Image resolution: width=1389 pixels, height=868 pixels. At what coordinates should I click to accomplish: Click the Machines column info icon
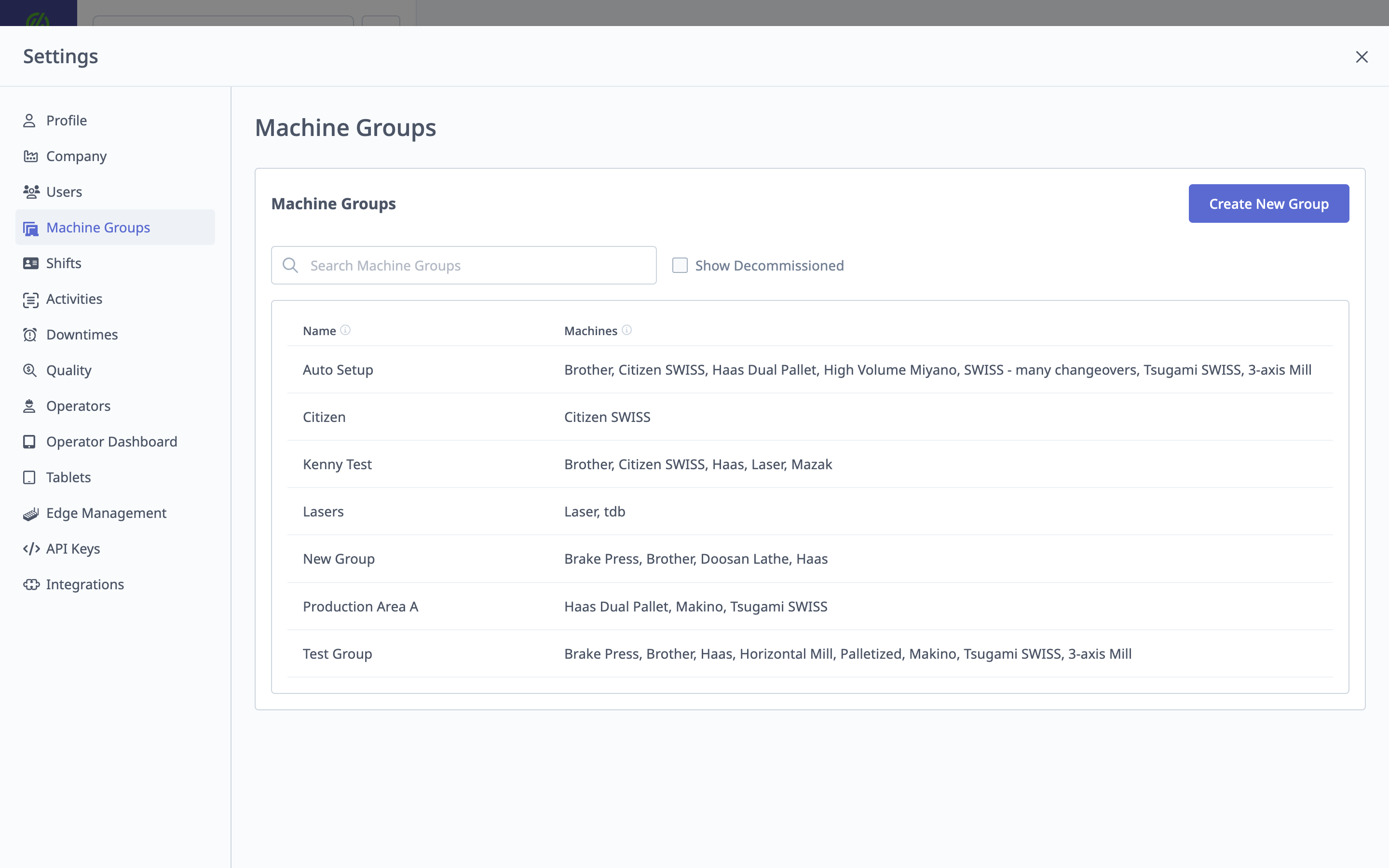[627, 330]
